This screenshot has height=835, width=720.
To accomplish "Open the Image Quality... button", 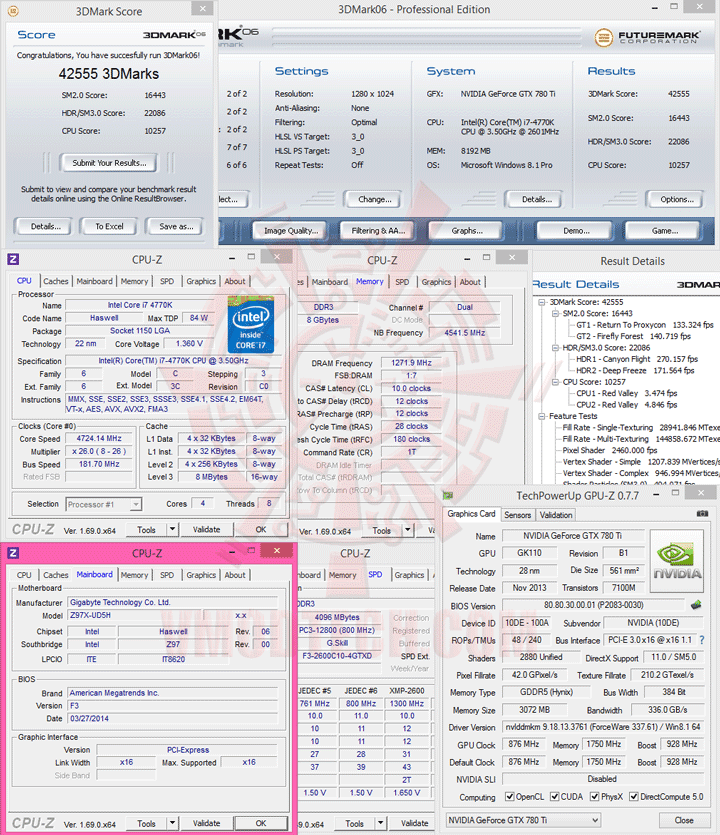I will point(291,231).
